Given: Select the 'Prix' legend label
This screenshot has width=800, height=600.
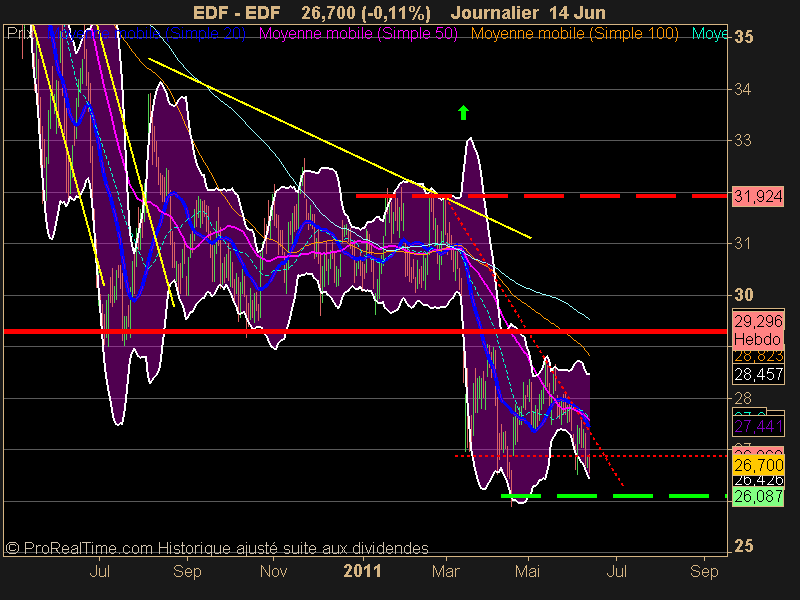Looking at the screenshot, I should pyautogui.click(x=20, y=34).
